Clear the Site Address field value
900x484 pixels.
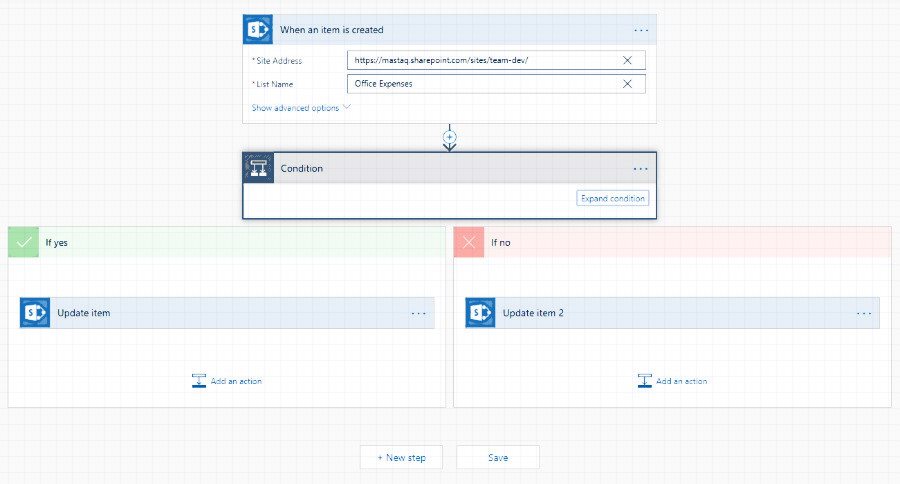(x=627, y=60)
